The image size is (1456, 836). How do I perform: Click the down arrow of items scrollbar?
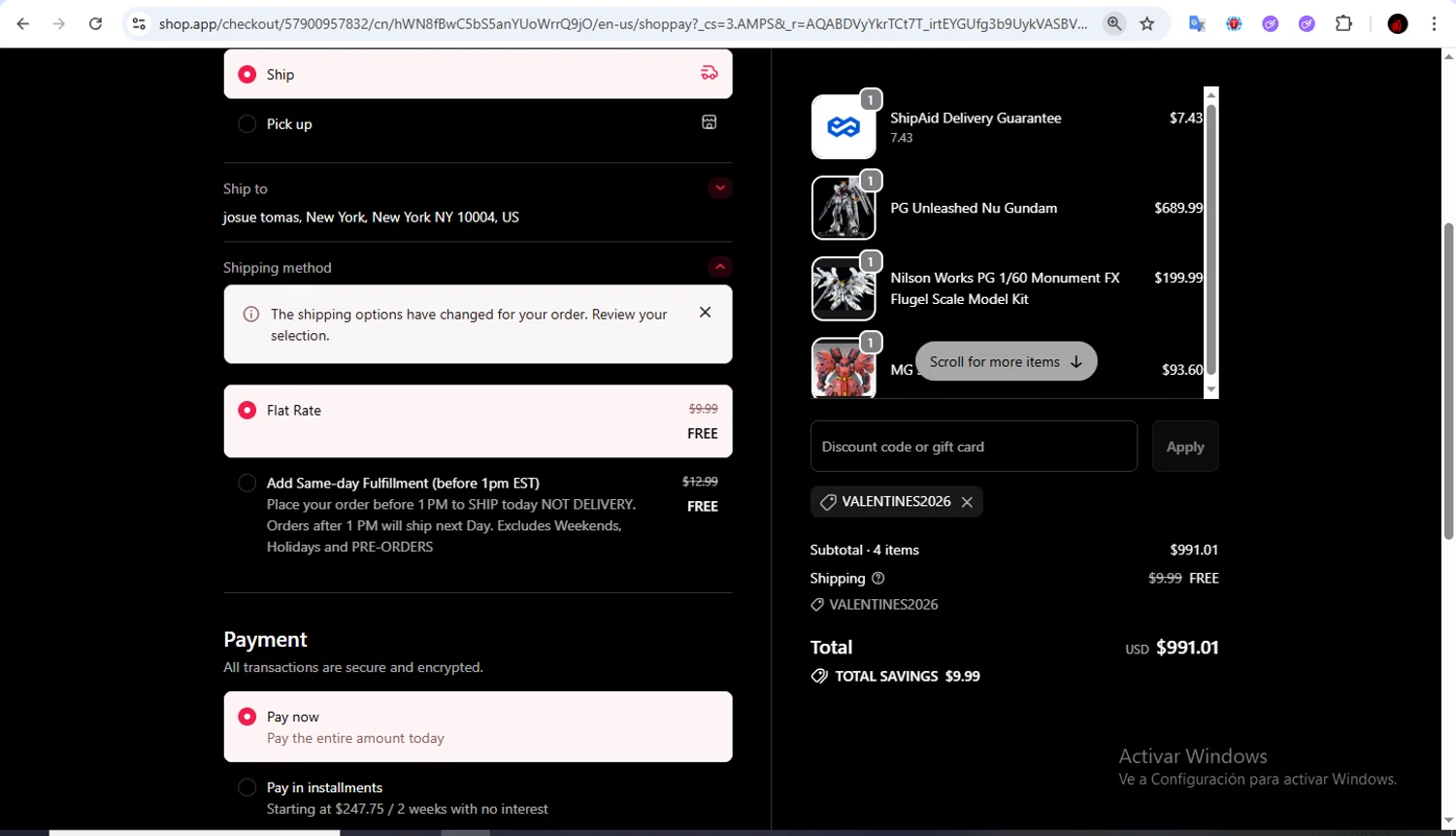[x=1210, y=389]
